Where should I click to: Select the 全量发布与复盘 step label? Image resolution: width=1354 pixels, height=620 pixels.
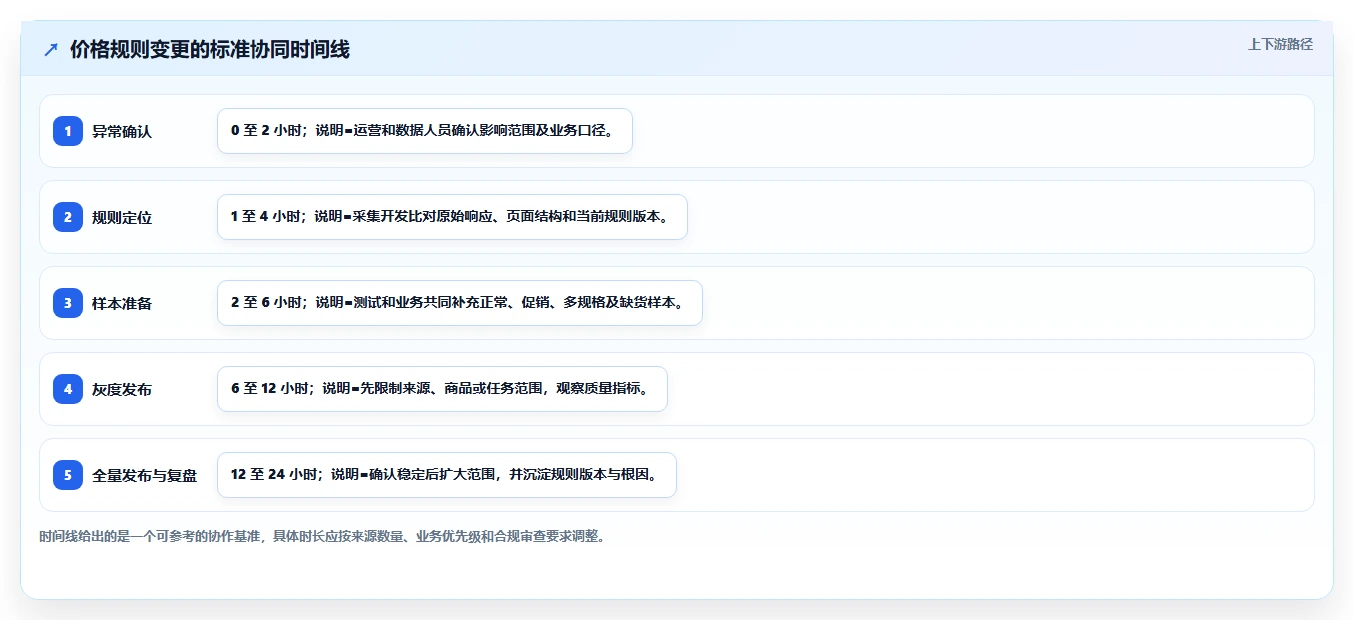coord(145,475)
